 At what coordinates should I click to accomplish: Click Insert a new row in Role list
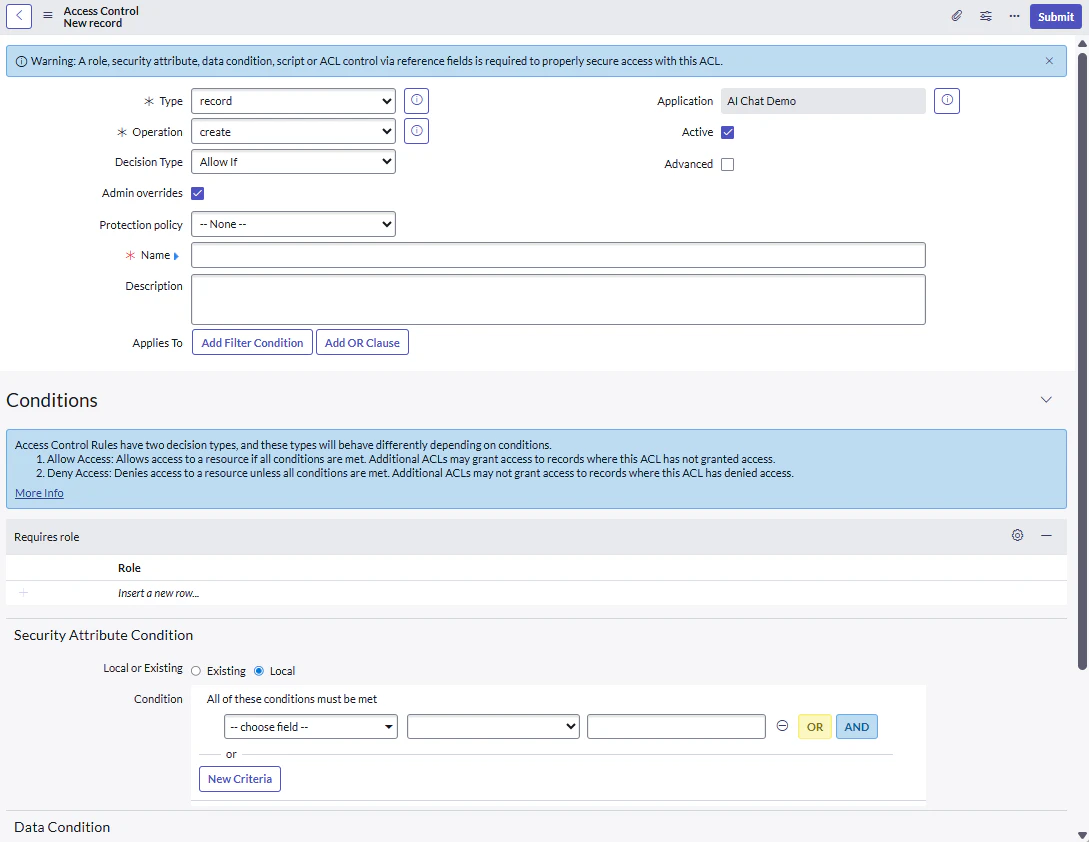point(158,593)
